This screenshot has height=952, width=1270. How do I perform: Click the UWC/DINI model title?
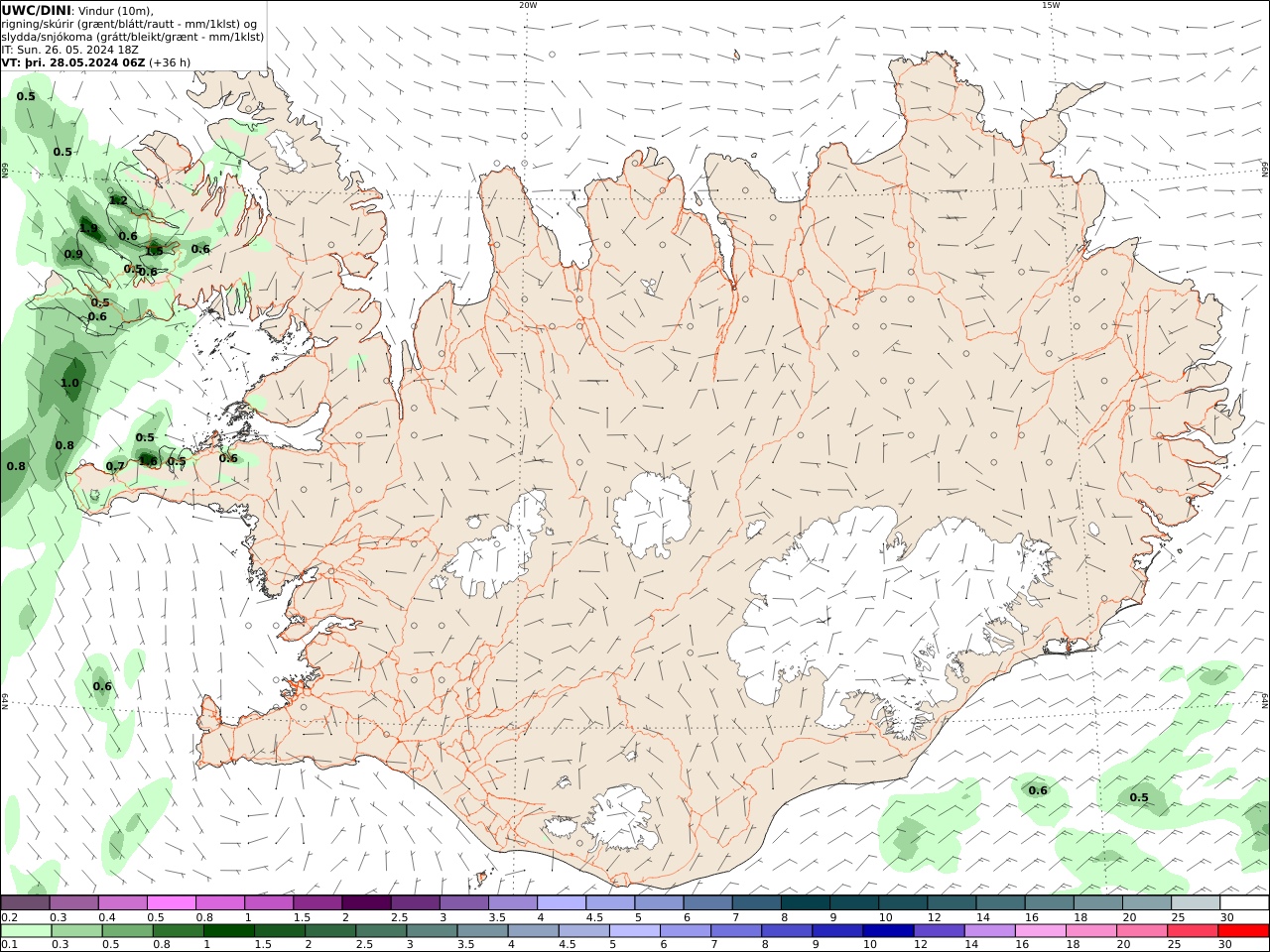click(37, 10)
